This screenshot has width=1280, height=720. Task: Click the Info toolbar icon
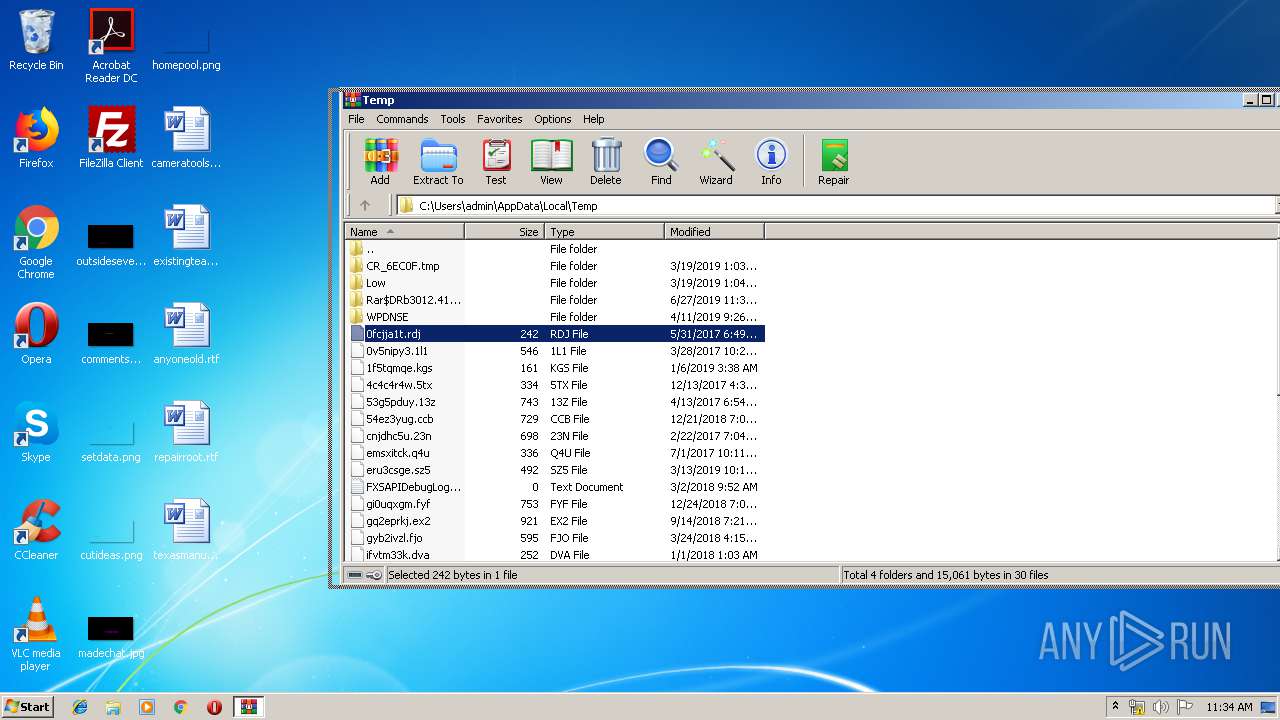771,162
